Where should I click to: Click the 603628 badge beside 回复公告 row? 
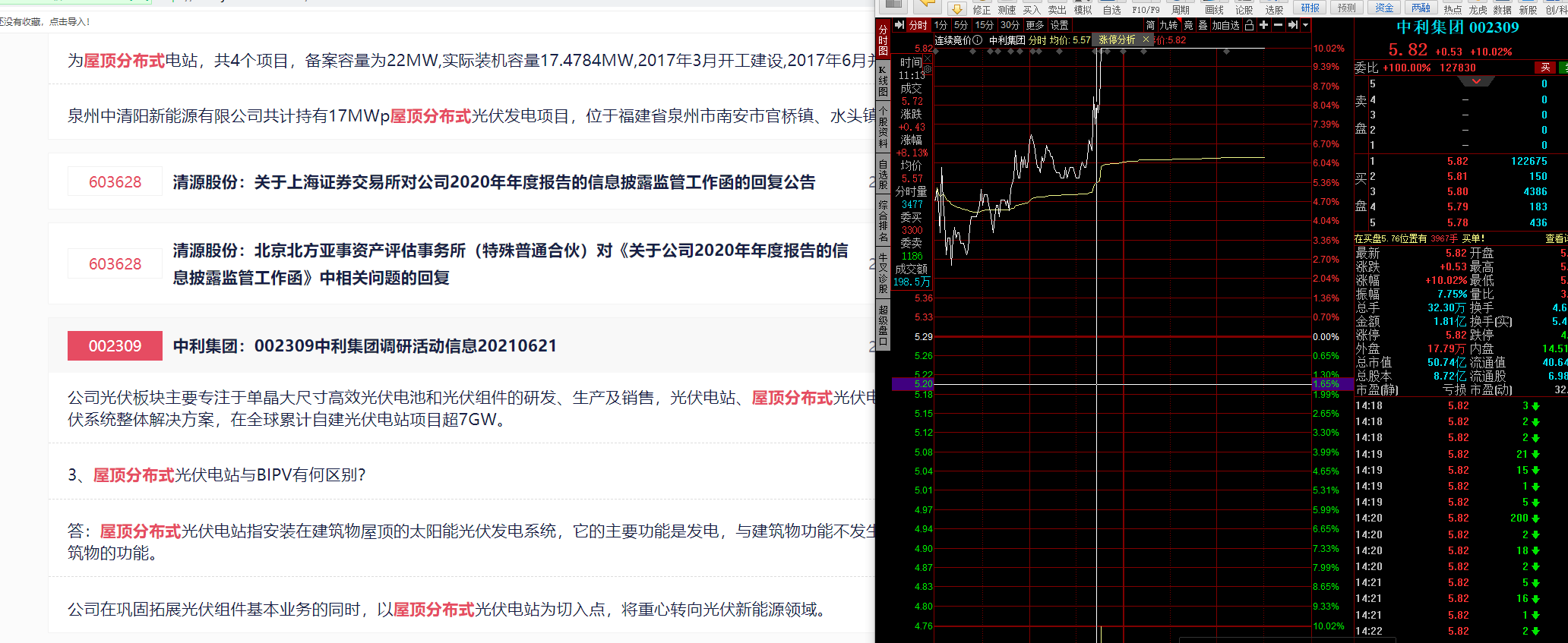(x=115, y=182)
